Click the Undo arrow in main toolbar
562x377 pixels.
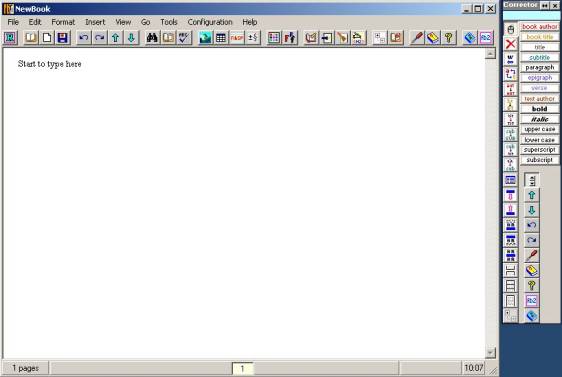[x=84, y=38]
